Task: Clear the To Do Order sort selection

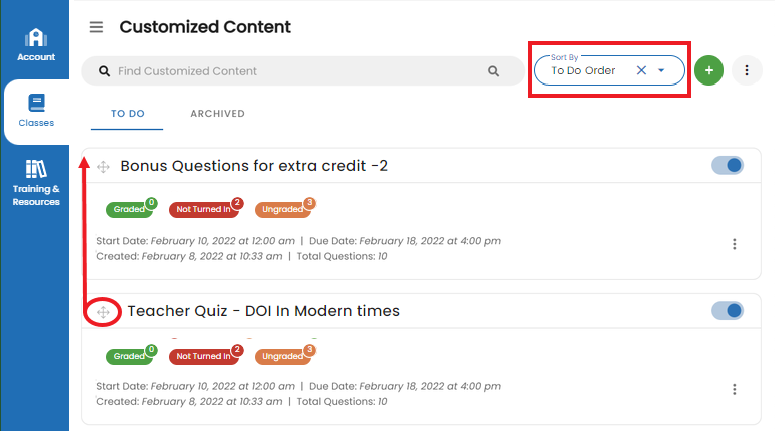Action: (641, 70)
